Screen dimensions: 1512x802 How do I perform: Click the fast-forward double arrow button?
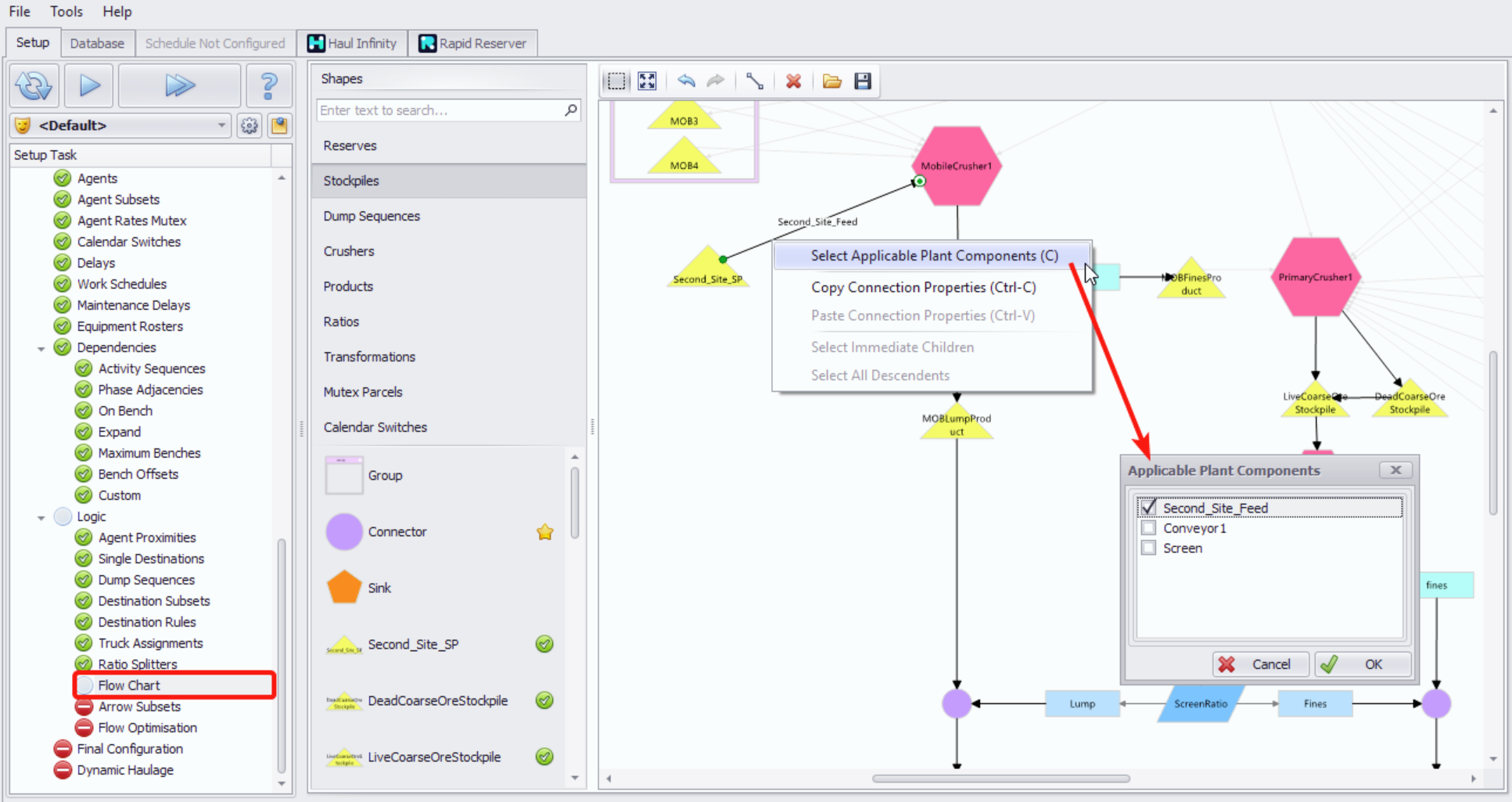(179, 85)
